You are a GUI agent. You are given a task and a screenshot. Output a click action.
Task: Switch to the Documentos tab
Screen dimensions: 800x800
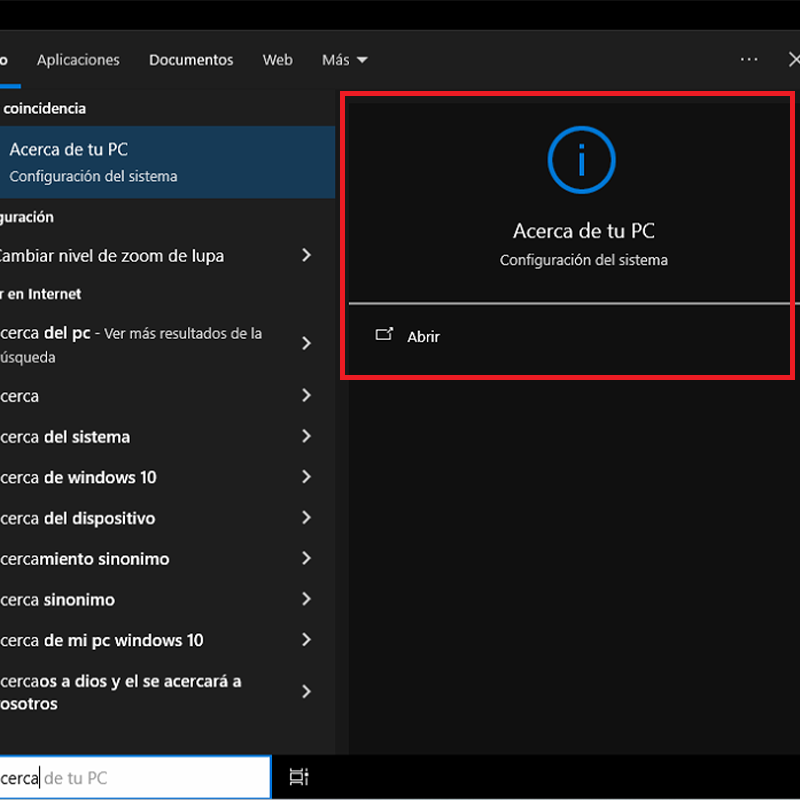point(191,60)
